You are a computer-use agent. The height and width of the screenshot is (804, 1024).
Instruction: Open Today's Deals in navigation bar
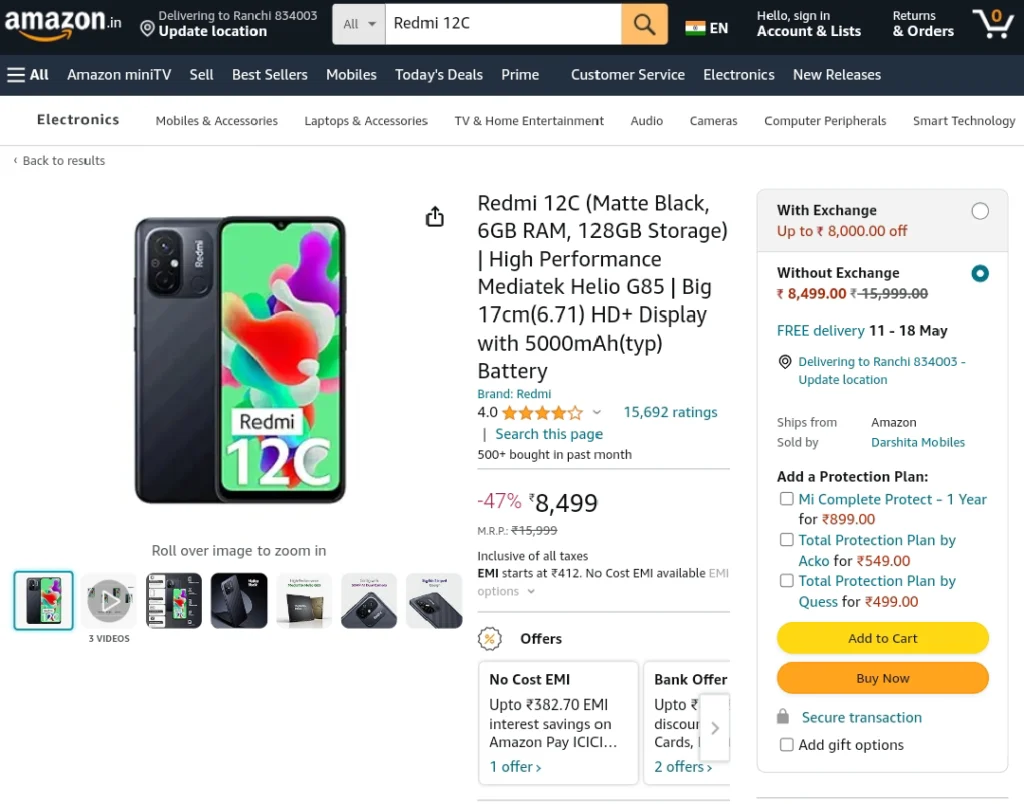439,74
